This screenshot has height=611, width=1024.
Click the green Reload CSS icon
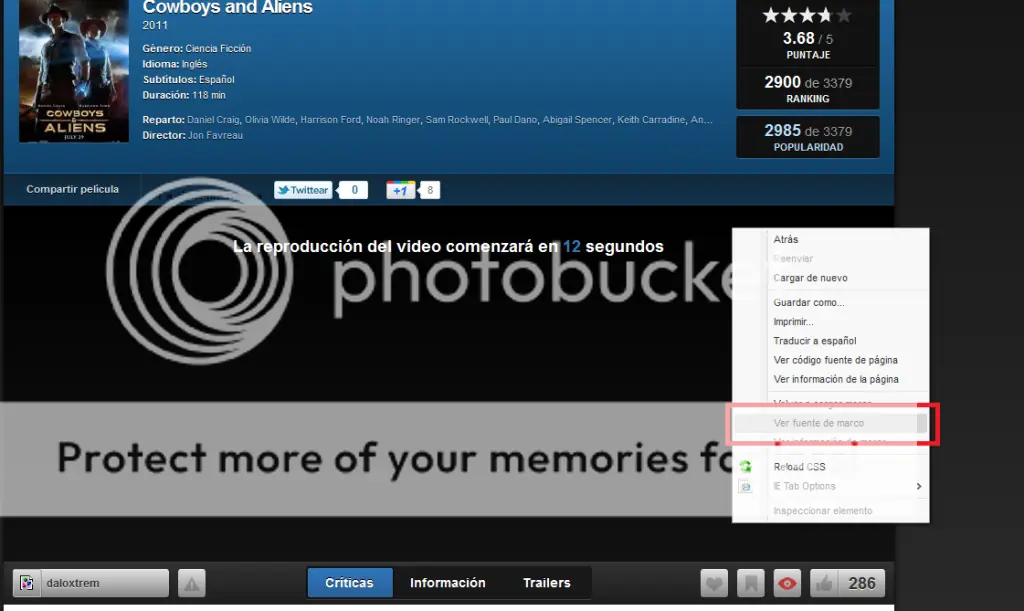745,467
